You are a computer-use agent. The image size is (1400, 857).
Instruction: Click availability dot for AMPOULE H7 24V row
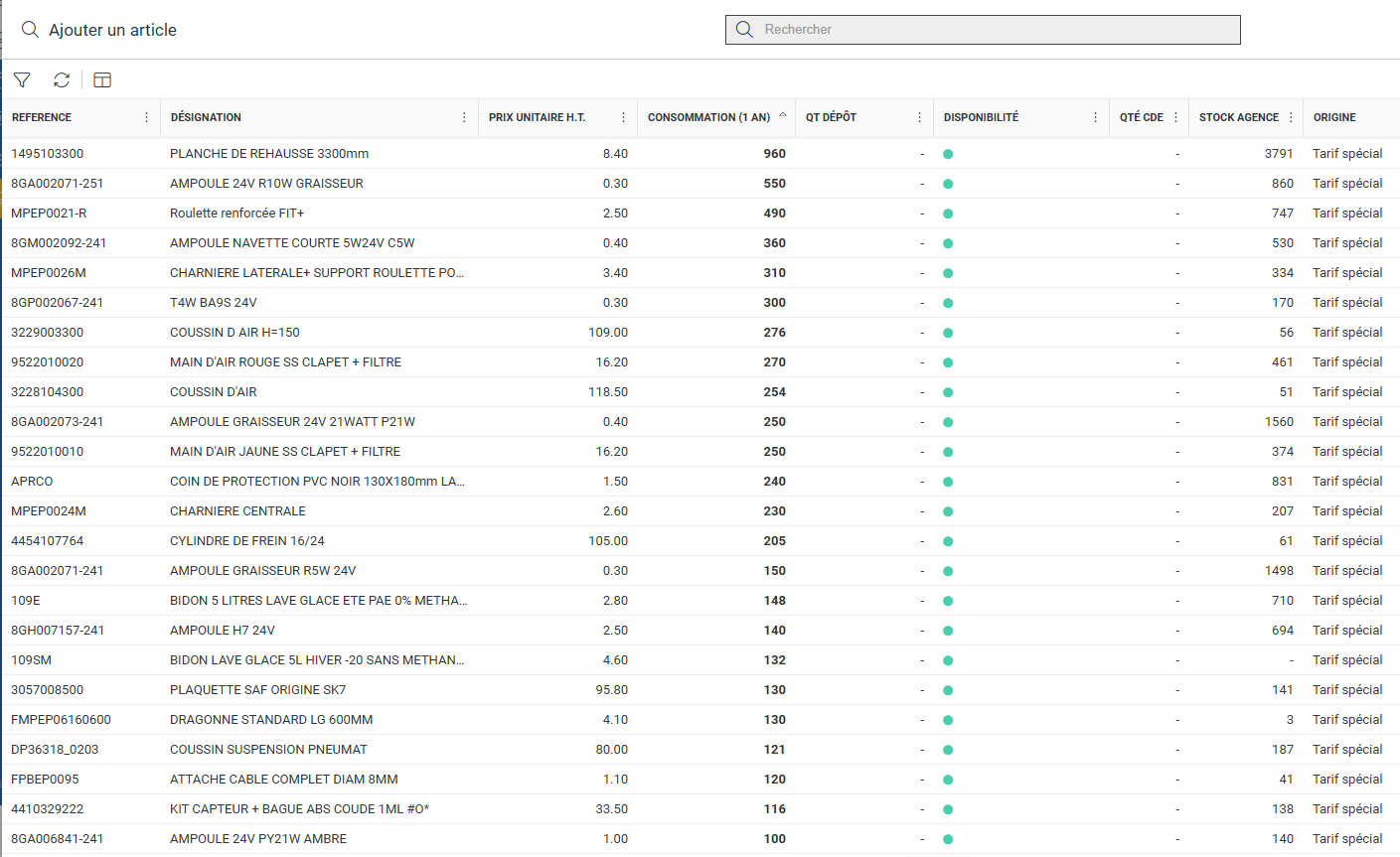click(948, 631)
